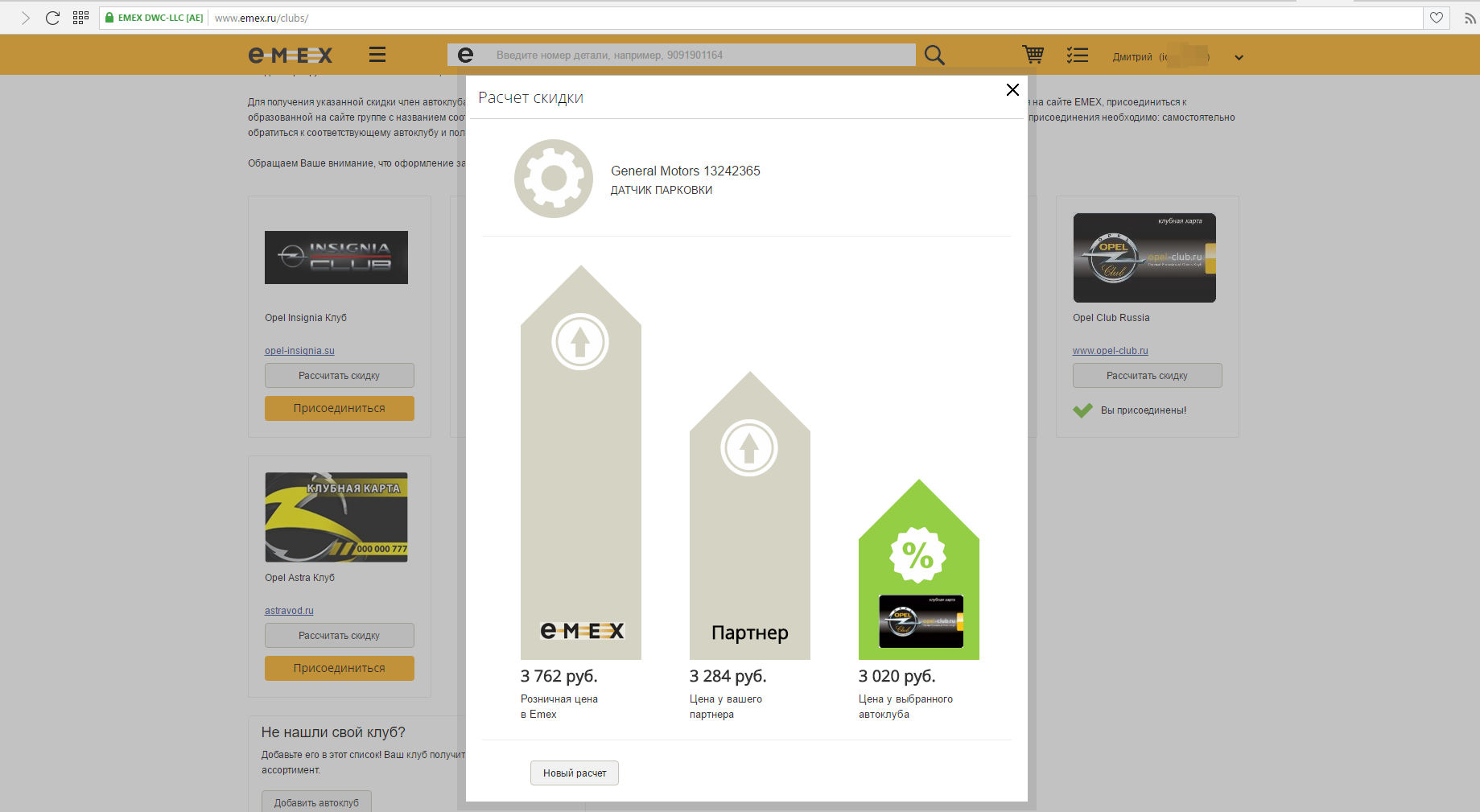Click the 3 020 руб. price
1480x812 pixels.
click(897, 676)
